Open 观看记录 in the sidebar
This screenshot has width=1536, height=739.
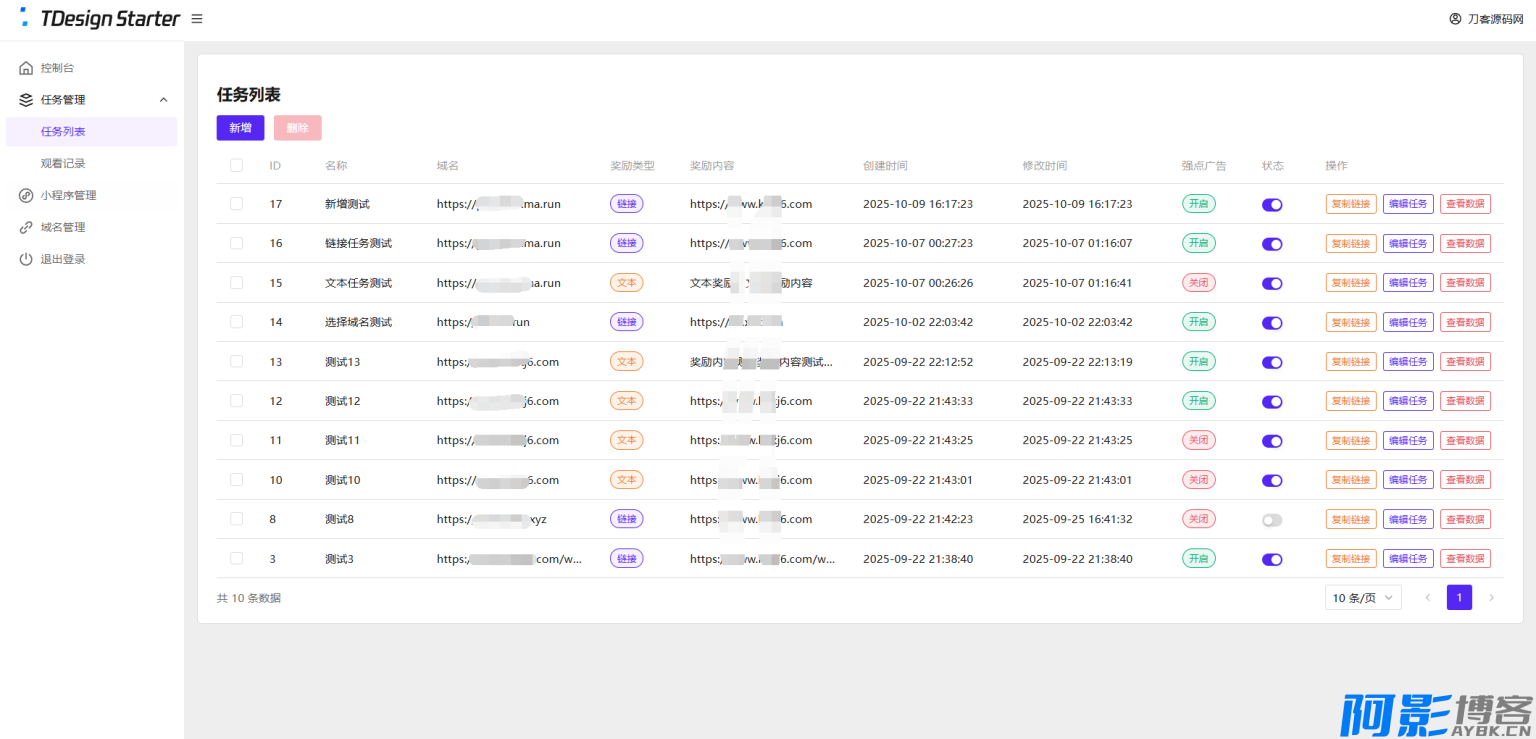[63, 163]
